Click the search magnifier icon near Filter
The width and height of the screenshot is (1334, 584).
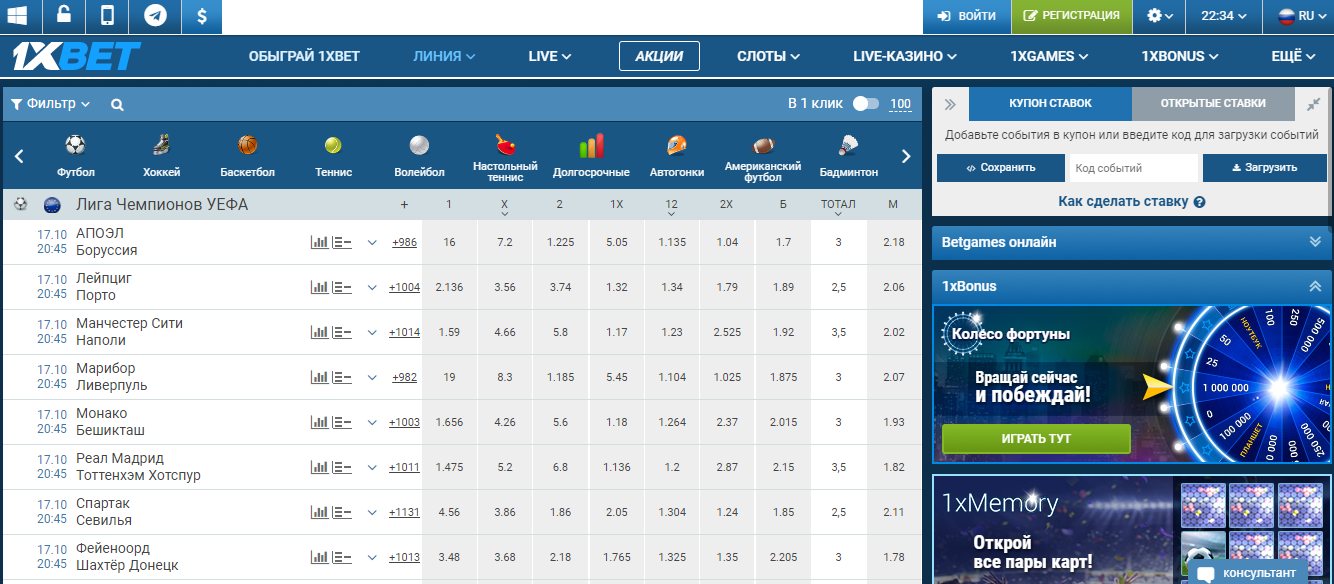117,104
